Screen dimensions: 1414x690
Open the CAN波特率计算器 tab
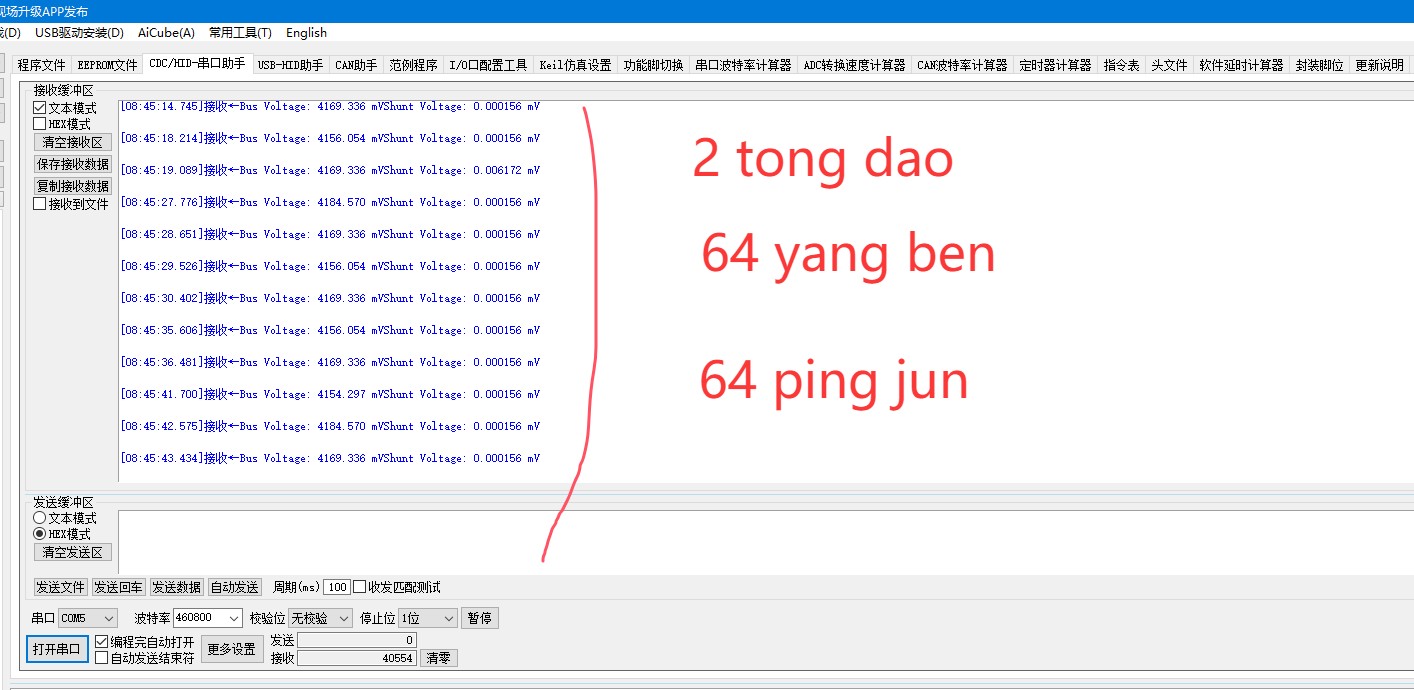coord(962,65)
